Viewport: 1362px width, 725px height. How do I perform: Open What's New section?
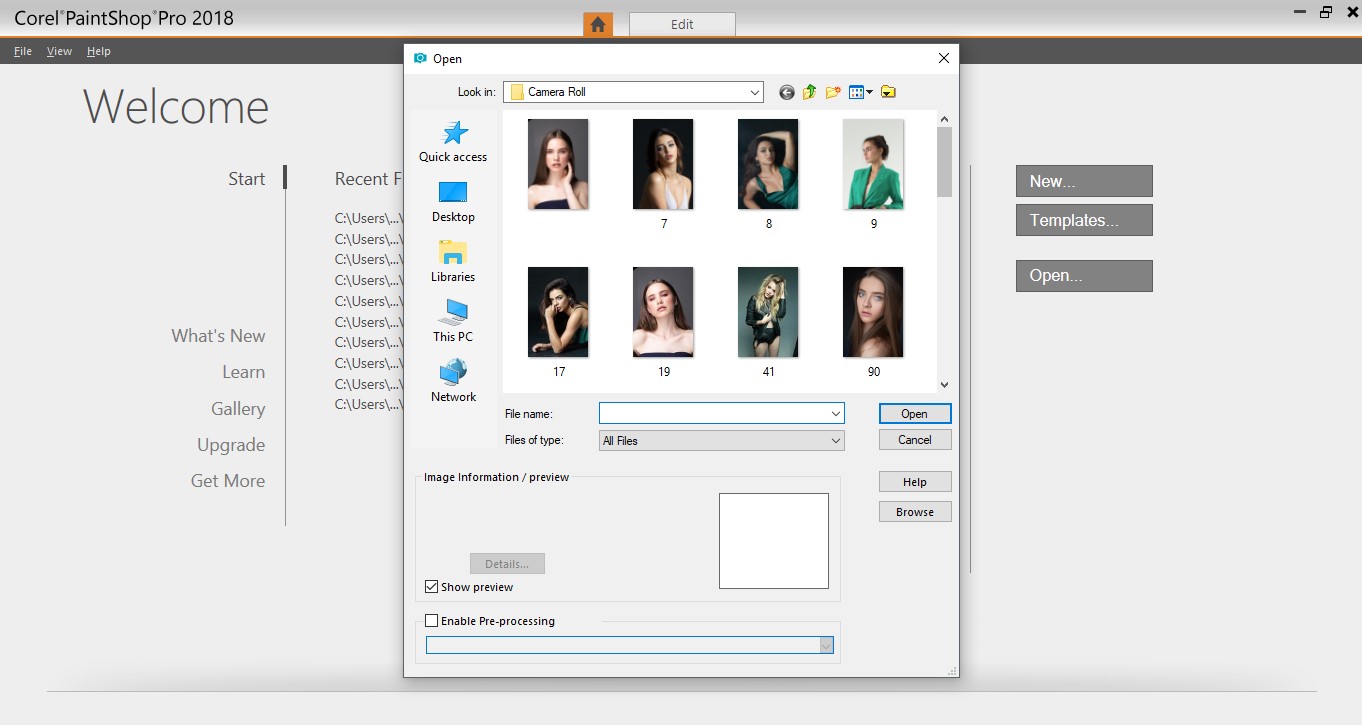218,336
